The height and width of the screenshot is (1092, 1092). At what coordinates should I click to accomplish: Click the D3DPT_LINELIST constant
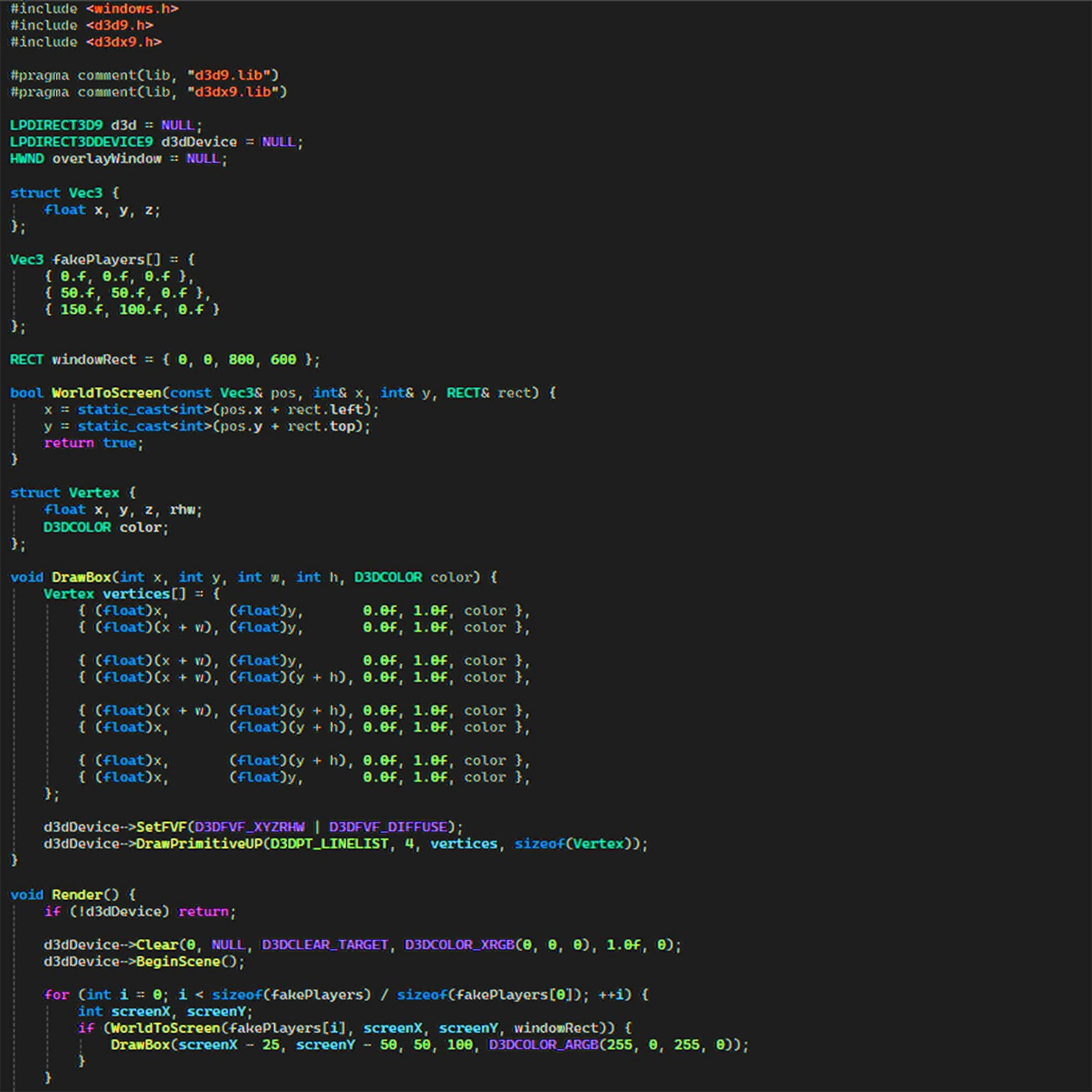329,844
